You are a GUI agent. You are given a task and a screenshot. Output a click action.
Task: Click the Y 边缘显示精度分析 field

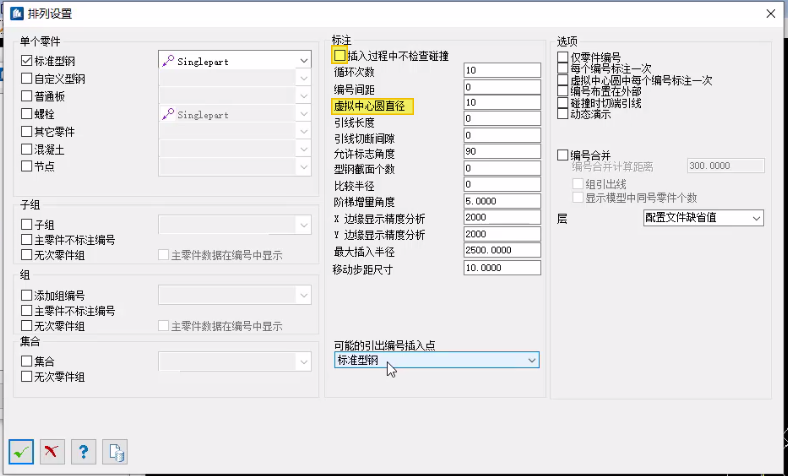(502, 234)
